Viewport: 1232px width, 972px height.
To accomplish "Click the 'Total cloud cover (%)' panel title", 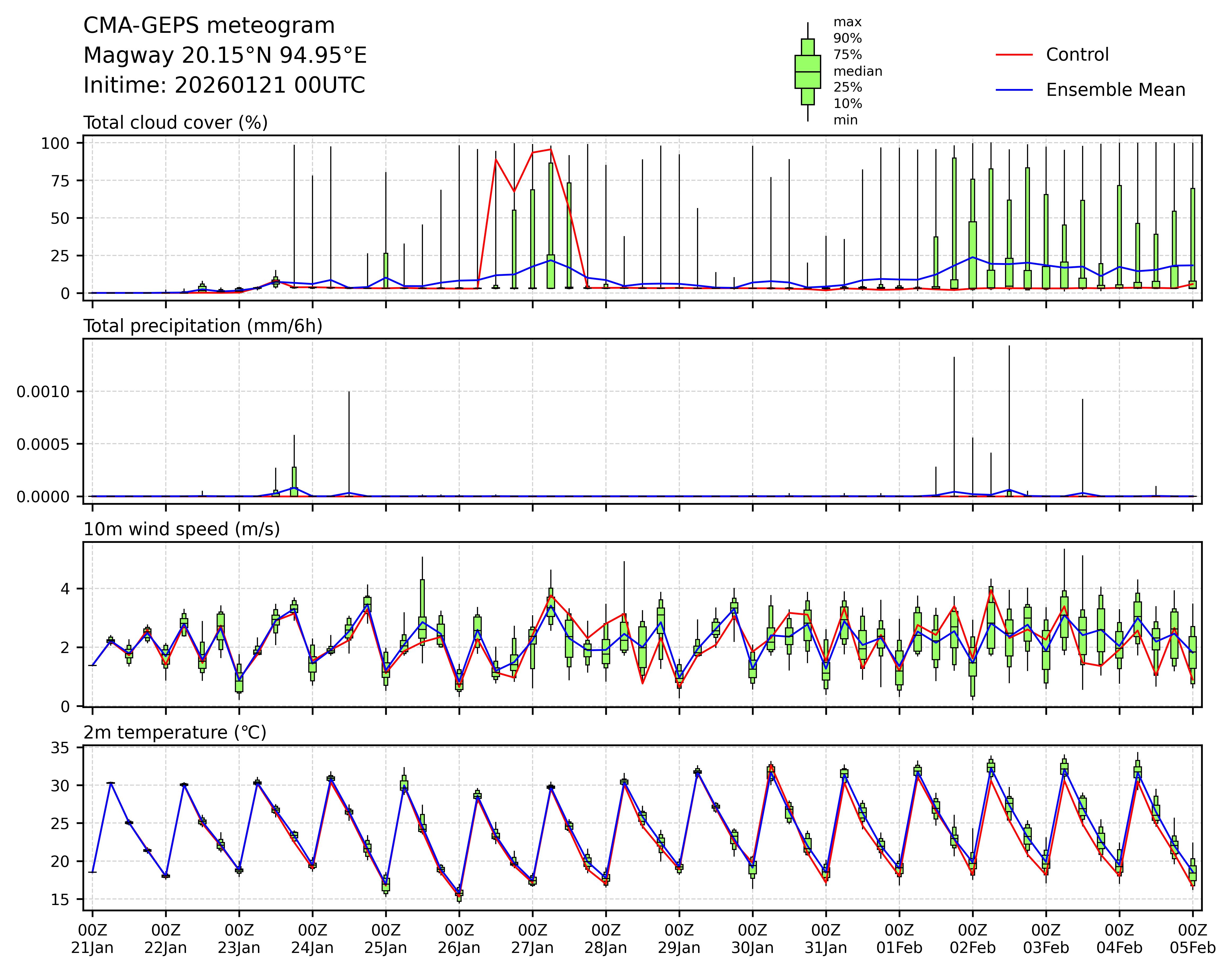I will coord(175,122).
